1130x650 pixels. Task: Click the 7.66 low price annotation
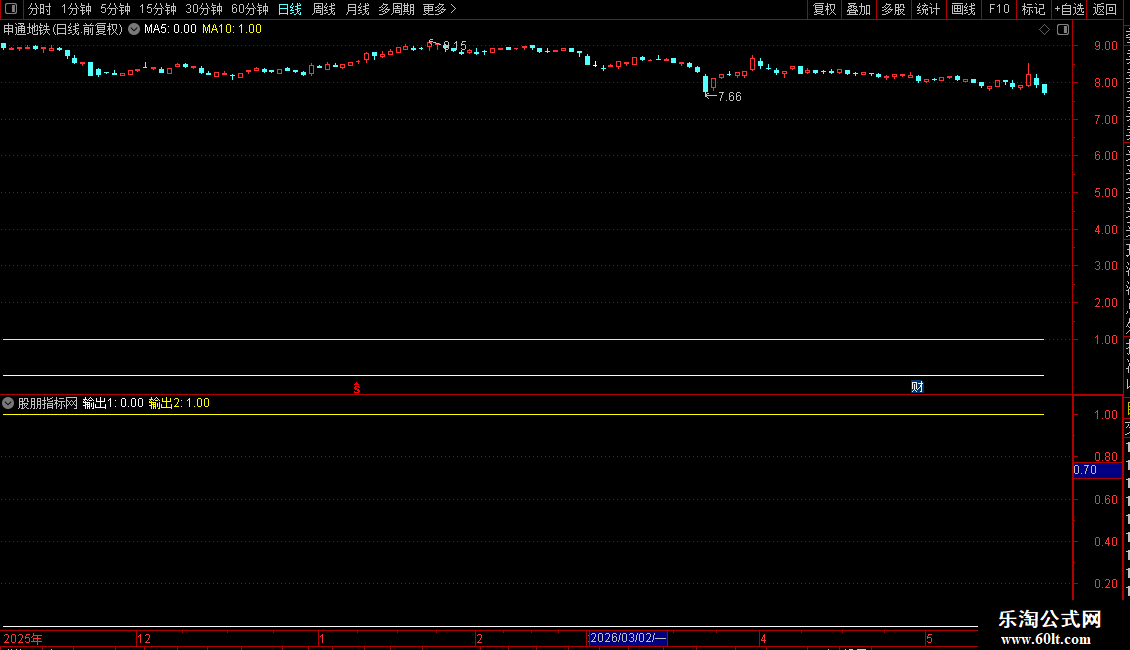[x=729, y=97]
